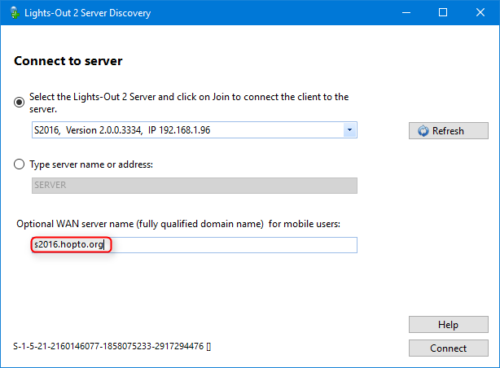Click Connect to join the server
The height and width of the screenshot is (368, 500).
point(449,348)
